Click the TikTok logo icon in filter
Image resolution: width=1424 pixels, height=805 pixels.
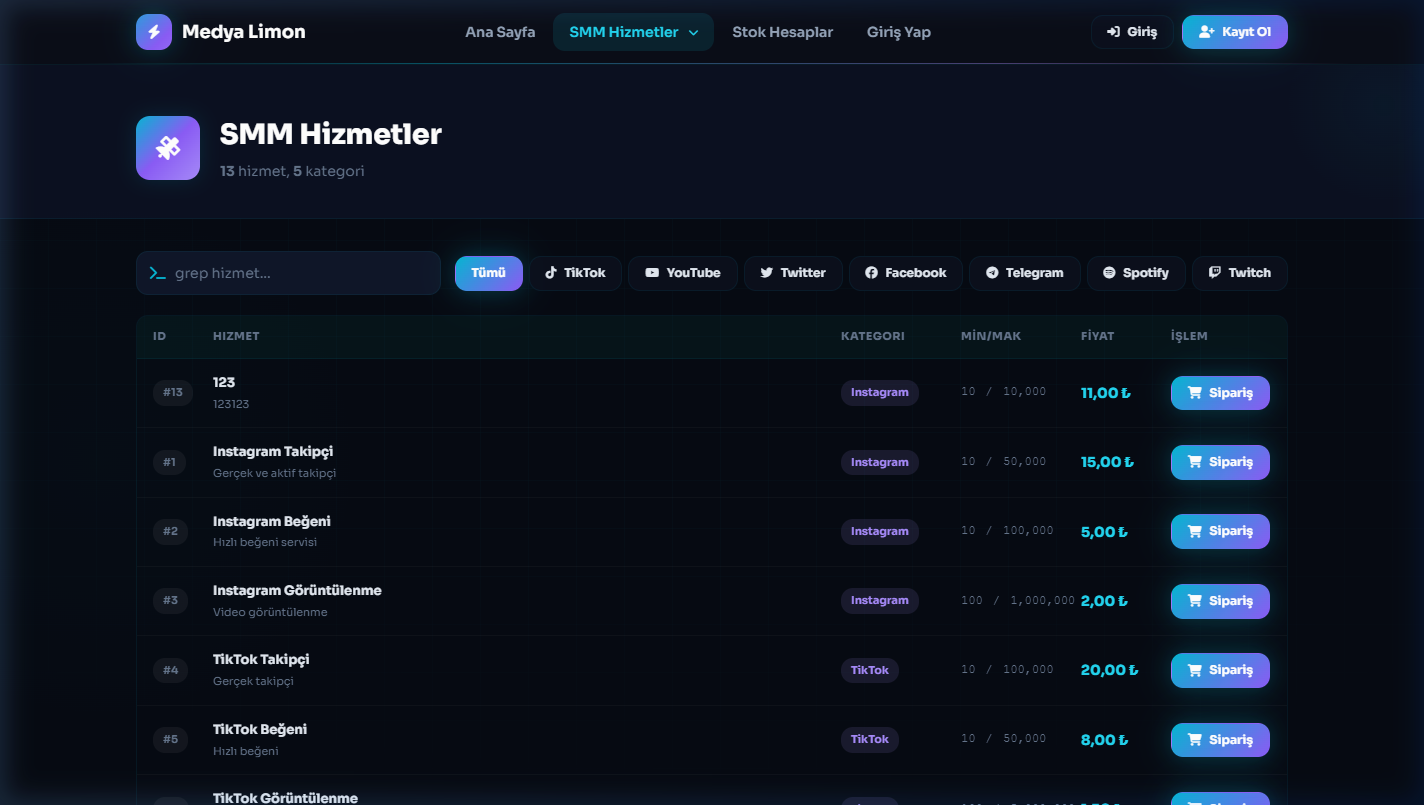(x=551, y=273)
